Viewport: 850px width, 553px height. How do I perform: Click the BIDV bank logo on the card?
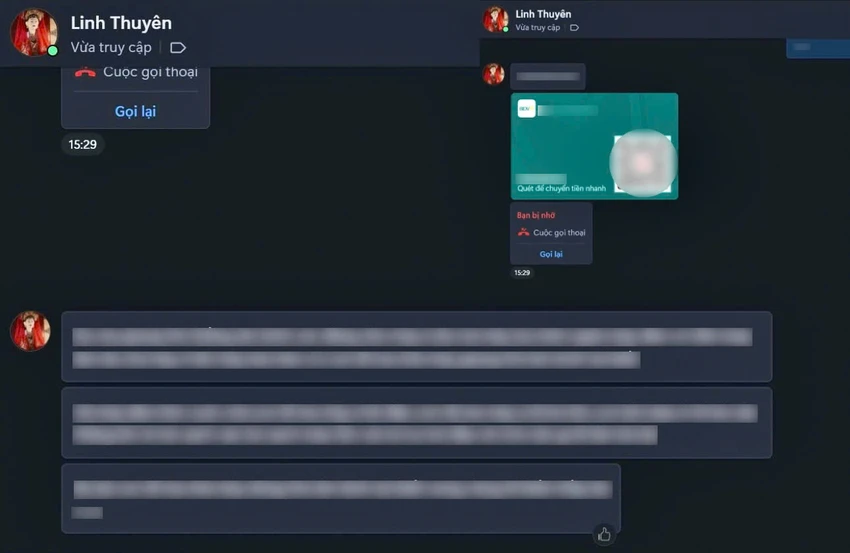tap(526, 108)
